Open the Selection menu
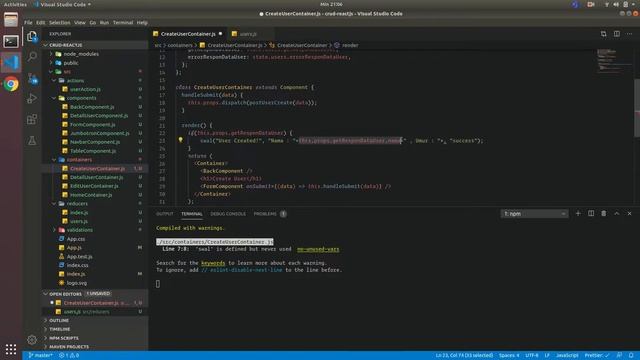Viewport: 640px width, 360px height. (x=60, y=22)
